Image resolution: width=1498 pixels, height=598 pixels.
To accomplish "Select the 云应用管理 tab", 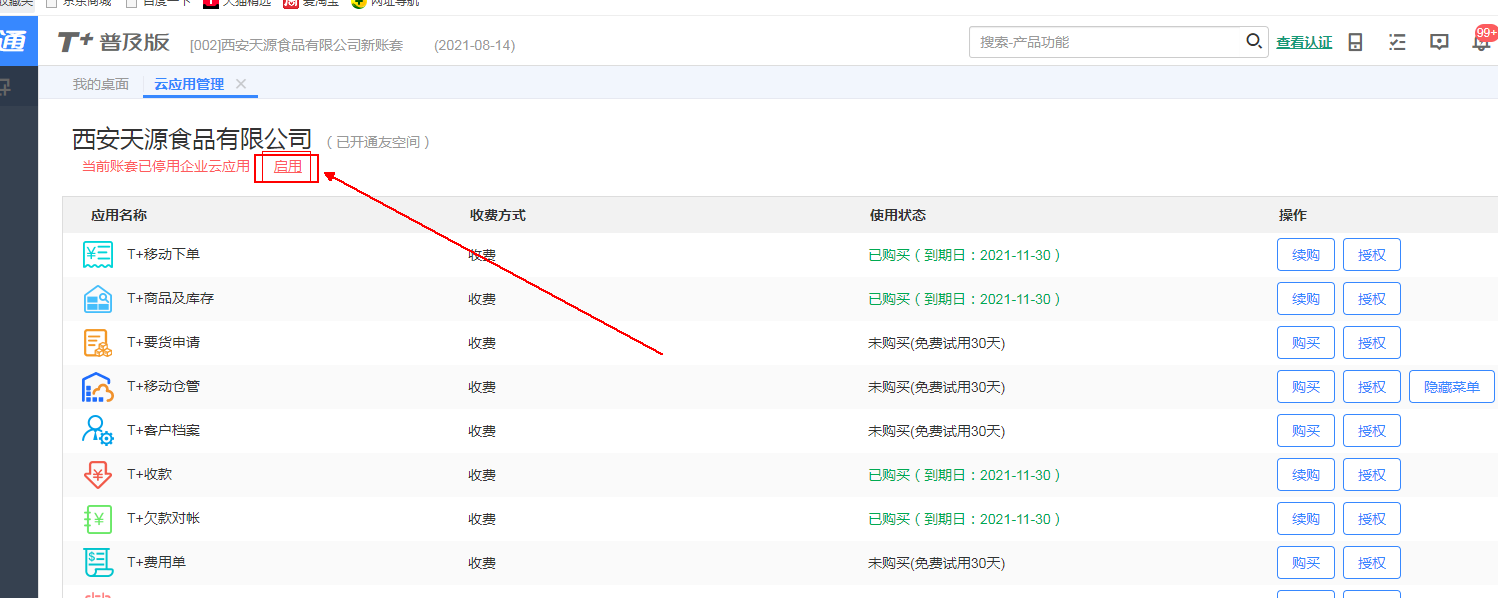I will pyautogui.click(x=189, y=84).
